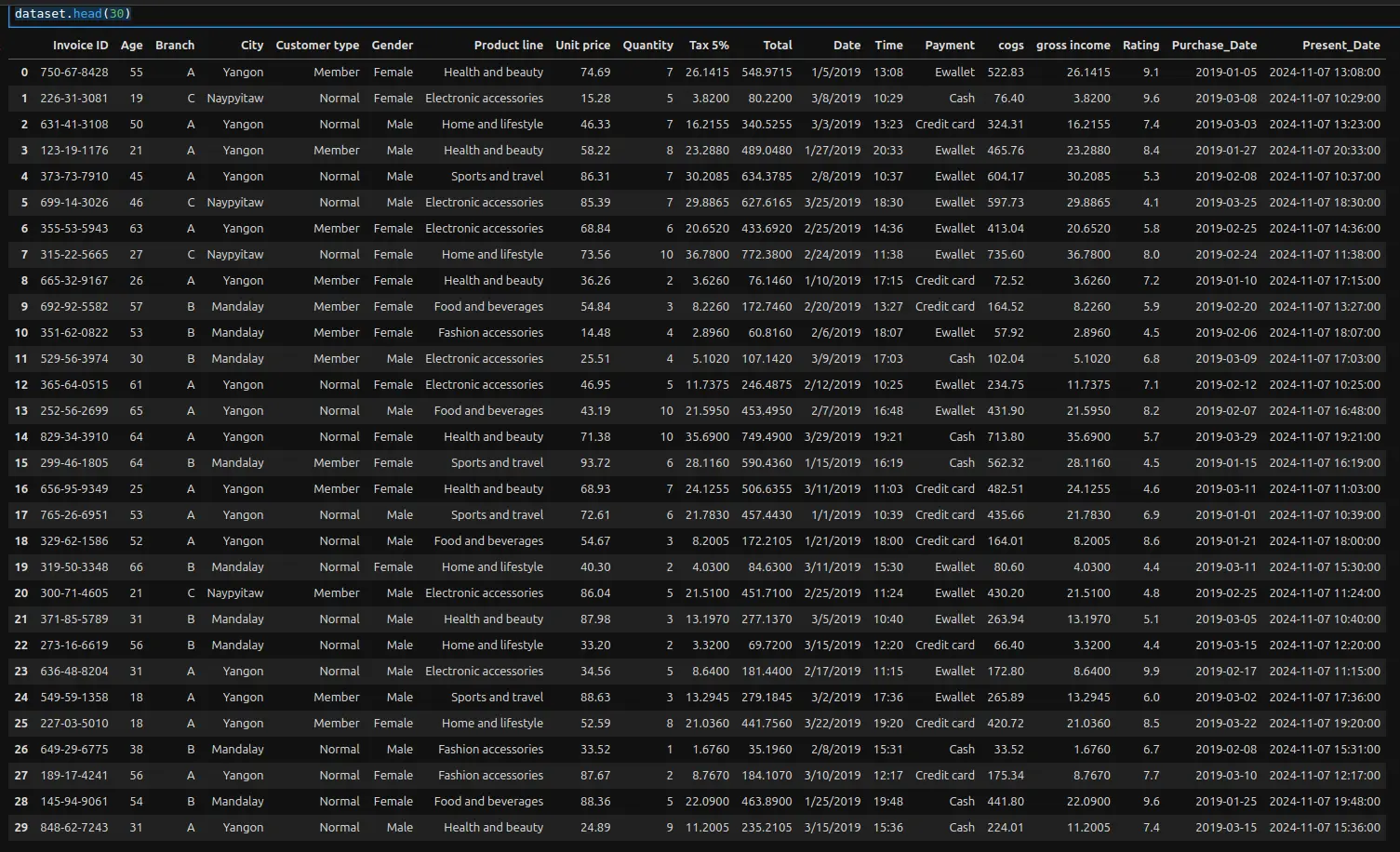
Task: Click the unit price 54.67
Action: [595, 540]
